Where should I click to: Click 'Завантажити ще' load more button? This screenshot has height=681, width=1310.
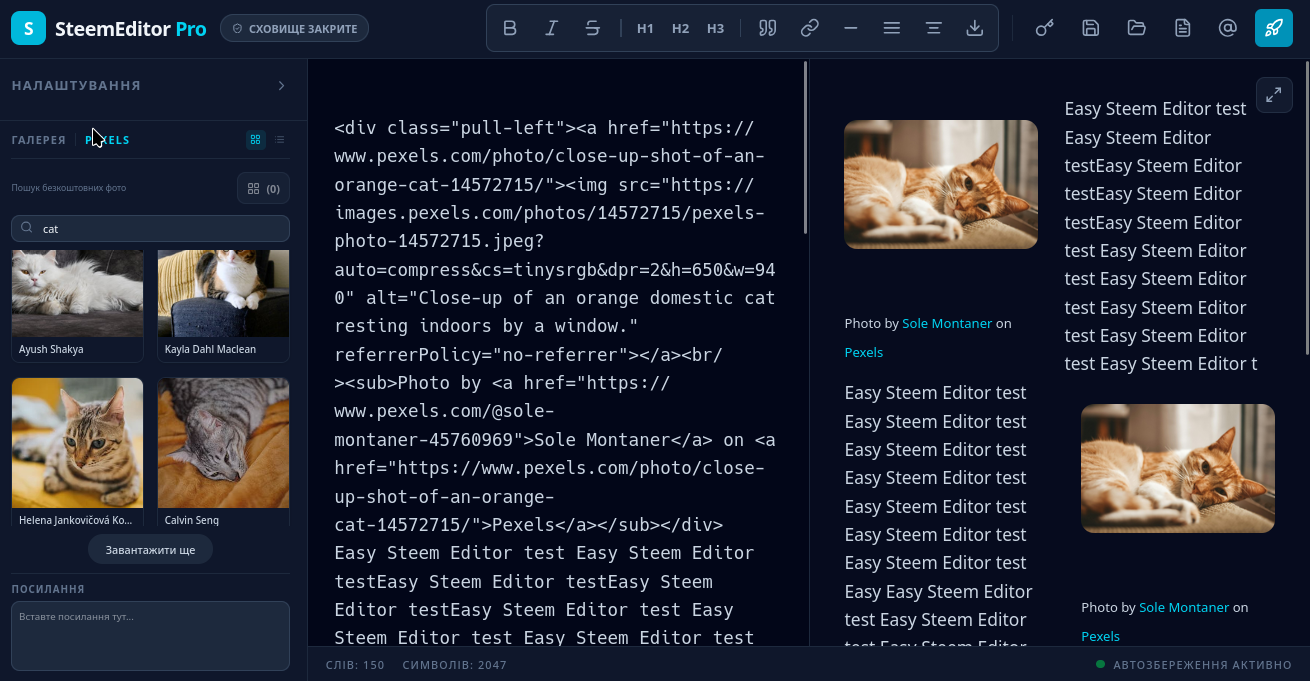pyautogui.click(x=150, y=550)
